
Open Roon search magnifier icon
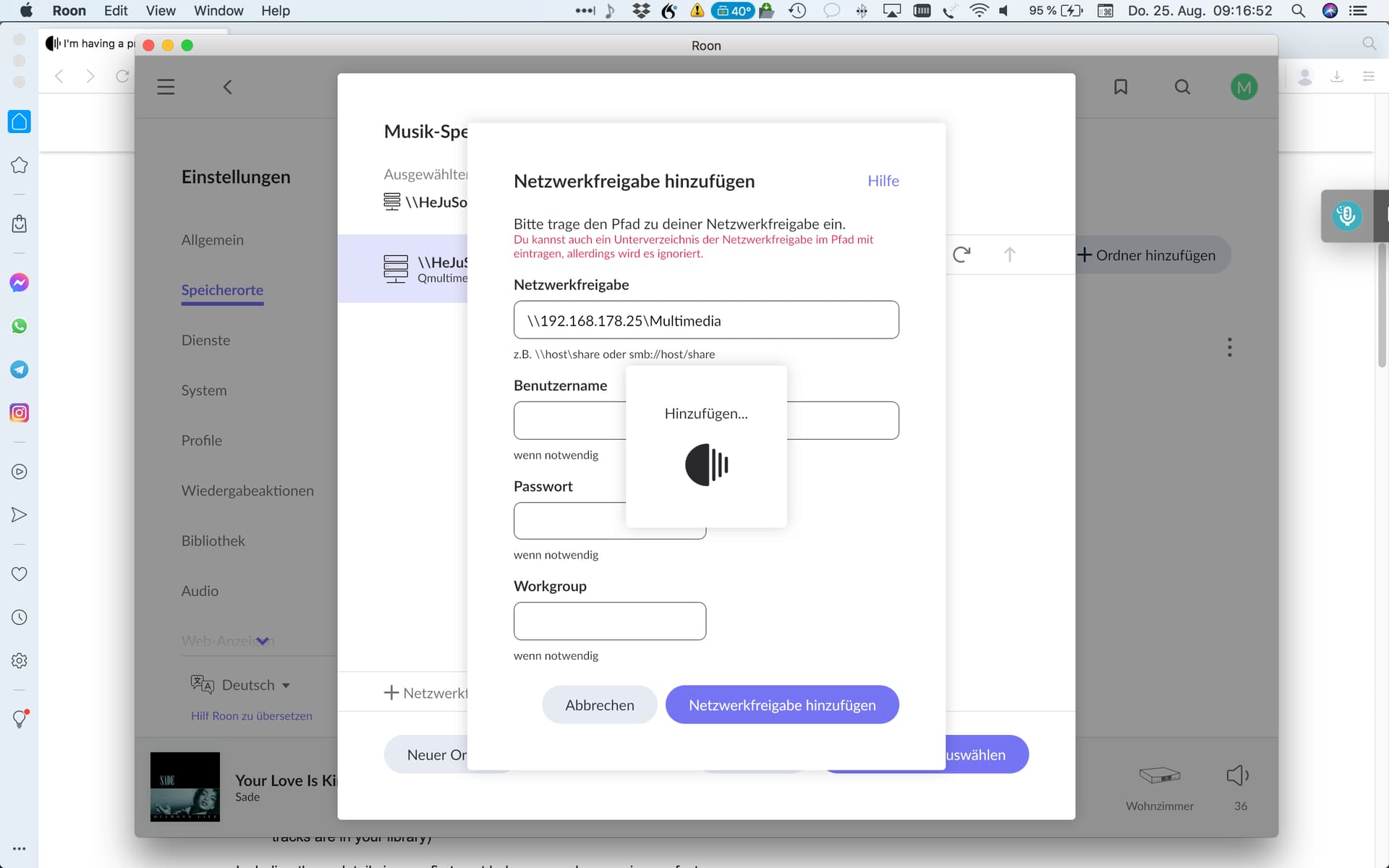[1182, 87]
